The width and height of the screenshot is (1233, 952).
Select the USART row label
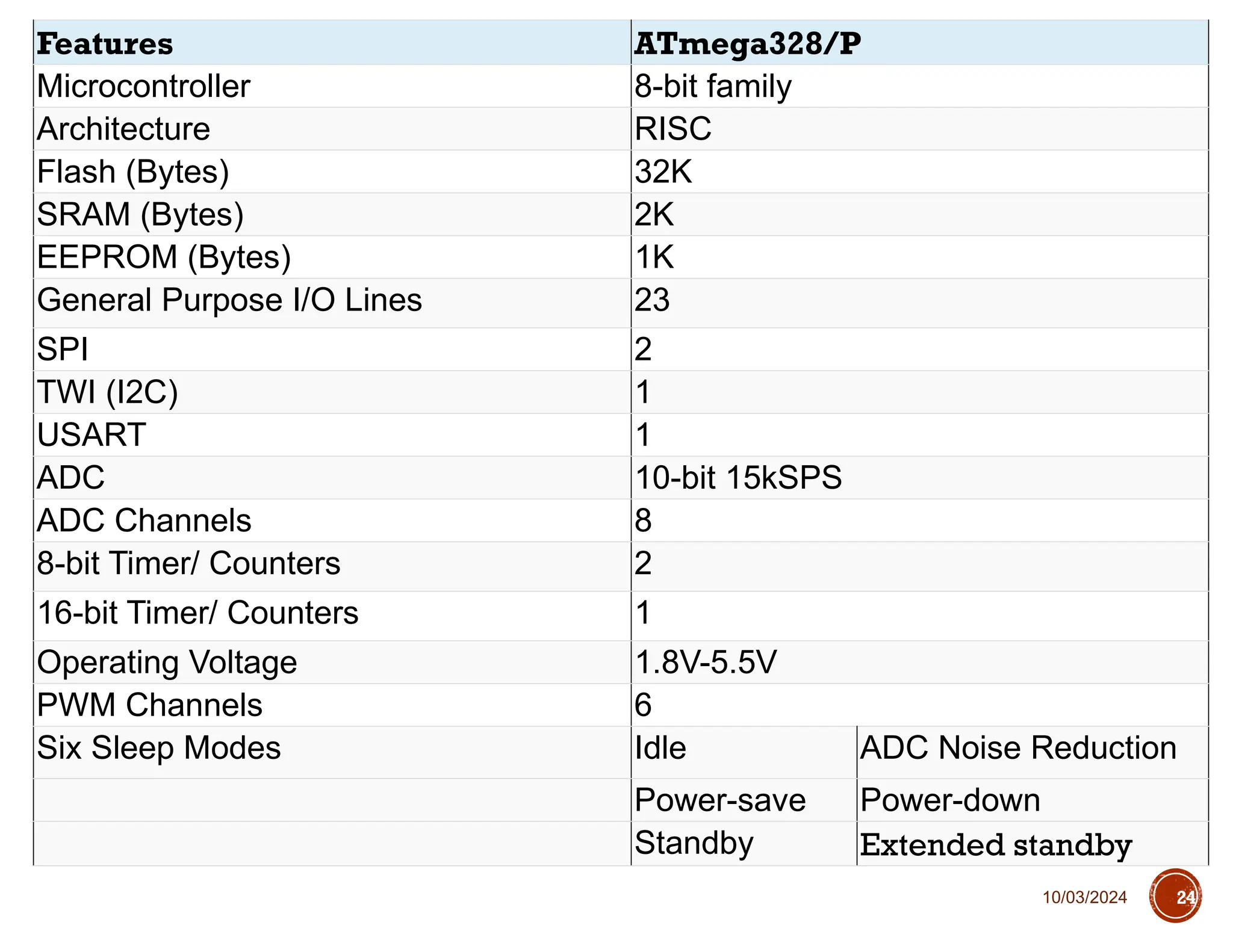click(91, 434)
